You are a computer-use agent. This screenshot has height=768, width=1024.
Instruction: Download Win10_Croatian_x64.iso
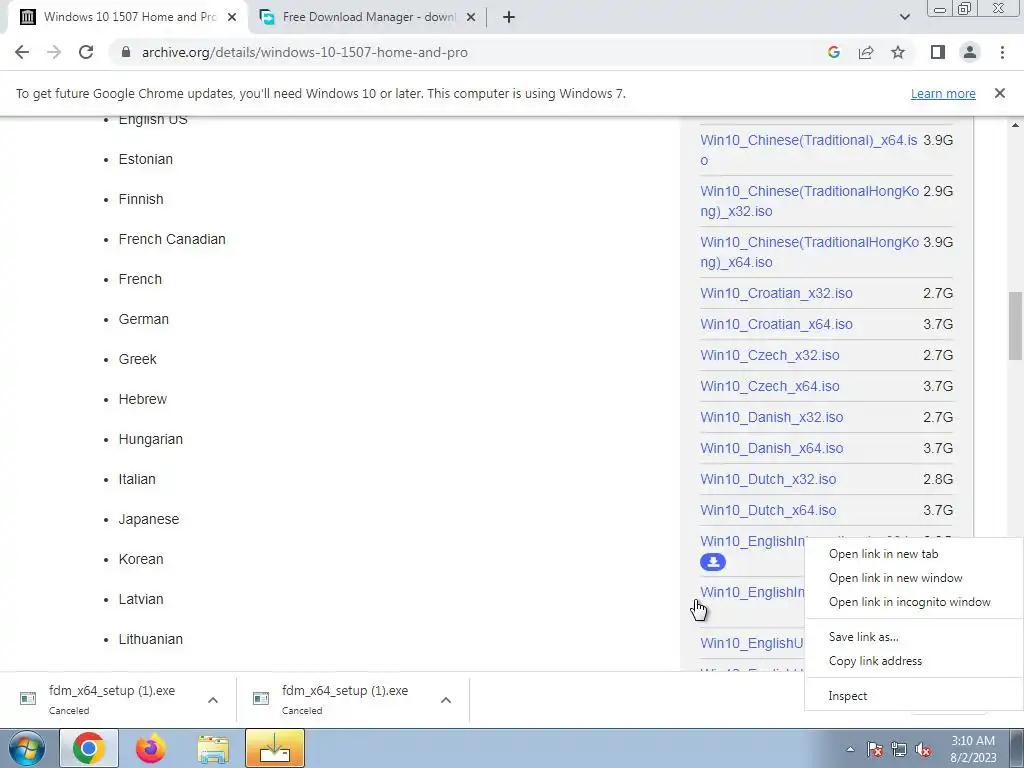776,324
